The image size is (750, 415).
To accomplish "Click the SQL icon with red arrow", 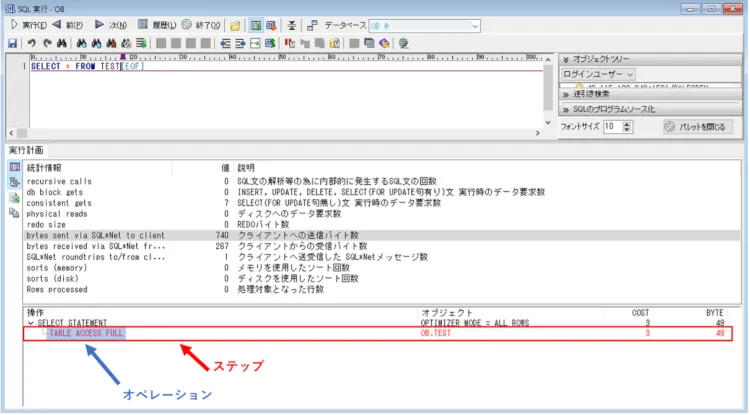I will coord(271,26).
